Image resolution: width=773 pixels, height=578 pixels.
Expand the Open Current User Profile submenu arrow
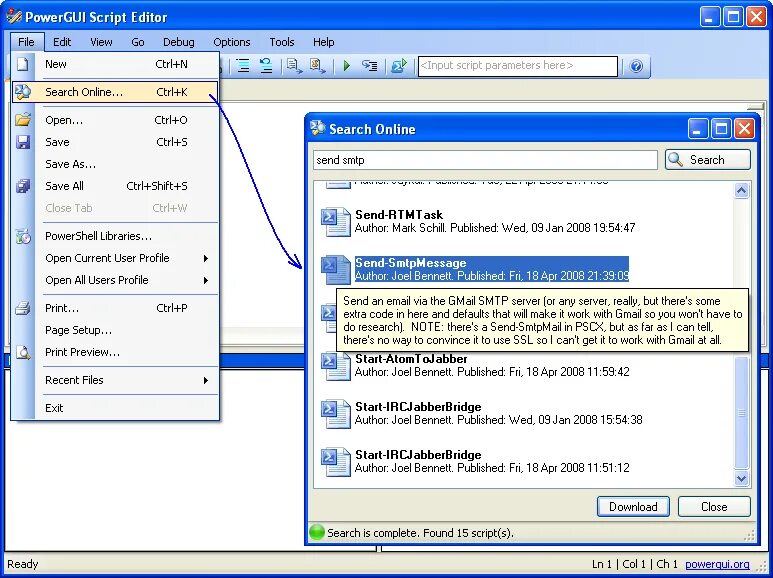click(206, 258)
